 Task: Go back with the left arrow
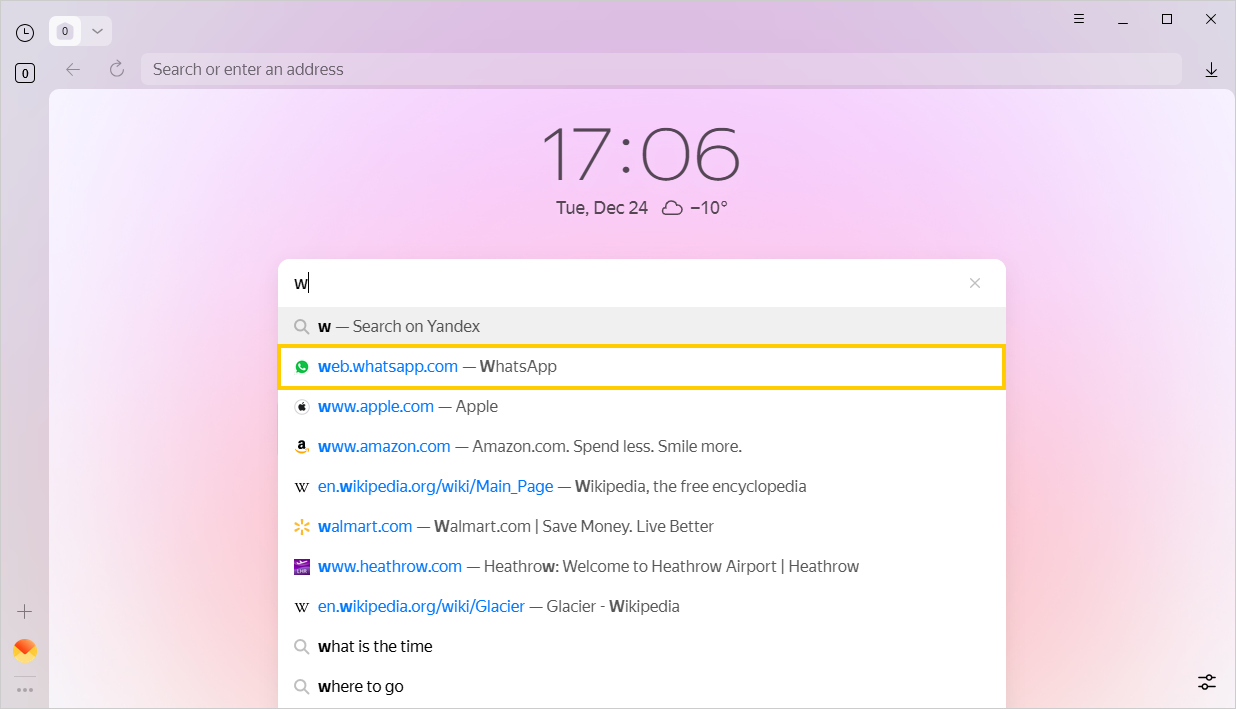pos(72,69)
